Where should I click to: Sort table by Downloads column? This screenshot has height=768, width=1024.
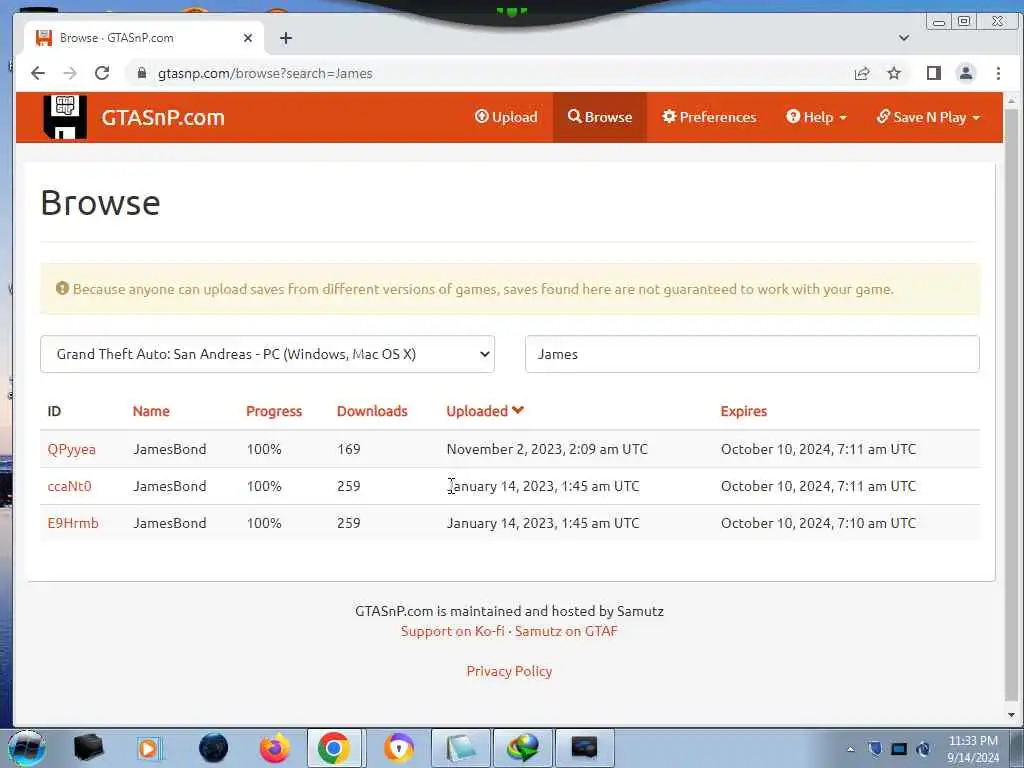pos(372,411)
